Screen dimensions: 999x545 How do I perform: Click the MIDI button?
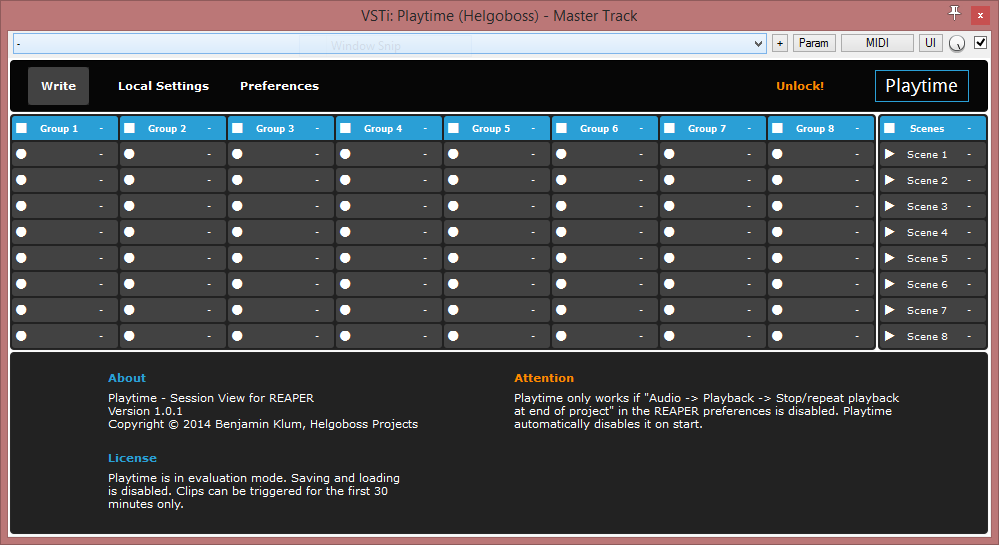click(x=877, y=43)
